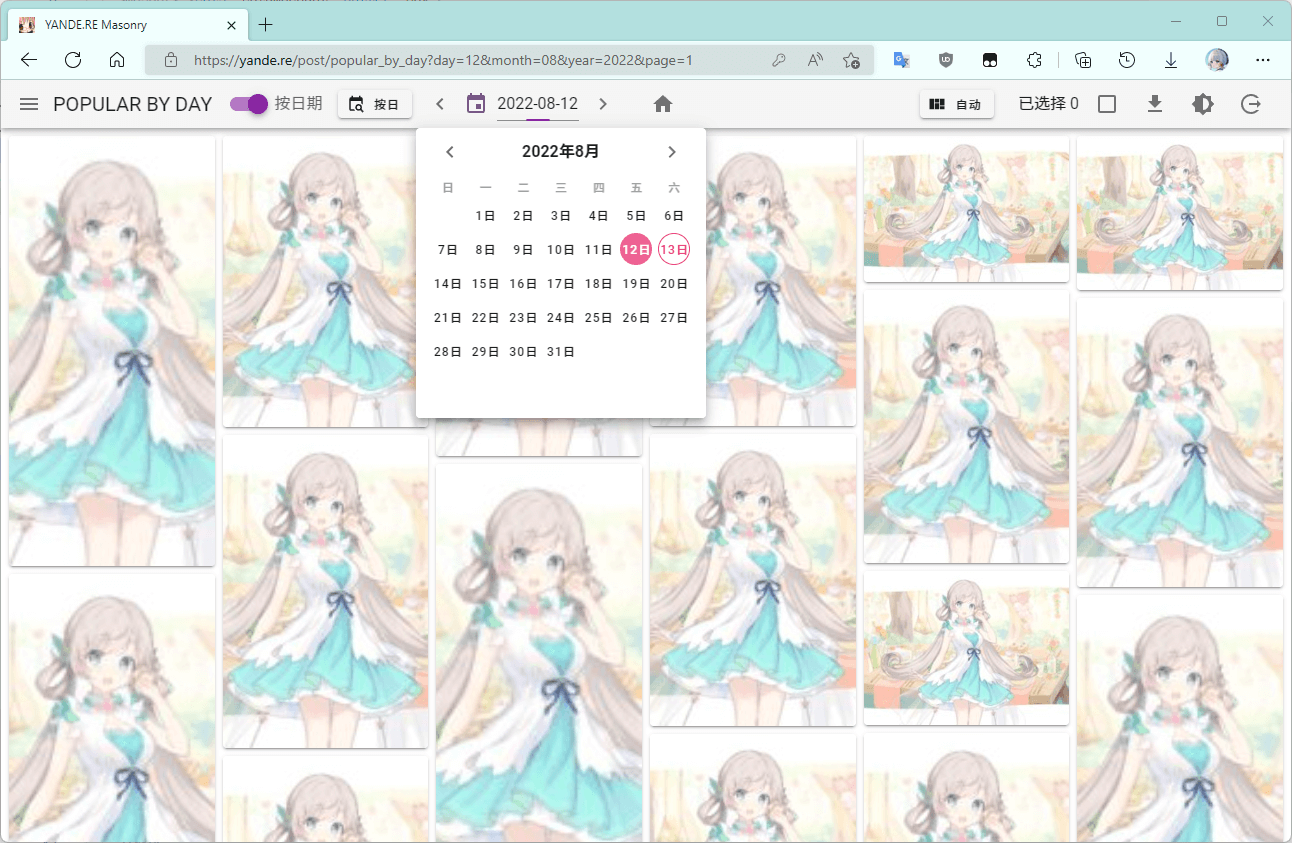Select 1日 in the calendar
This screenshot has height=843, width=1292.
pyautogui.click(x=486, y=216)
